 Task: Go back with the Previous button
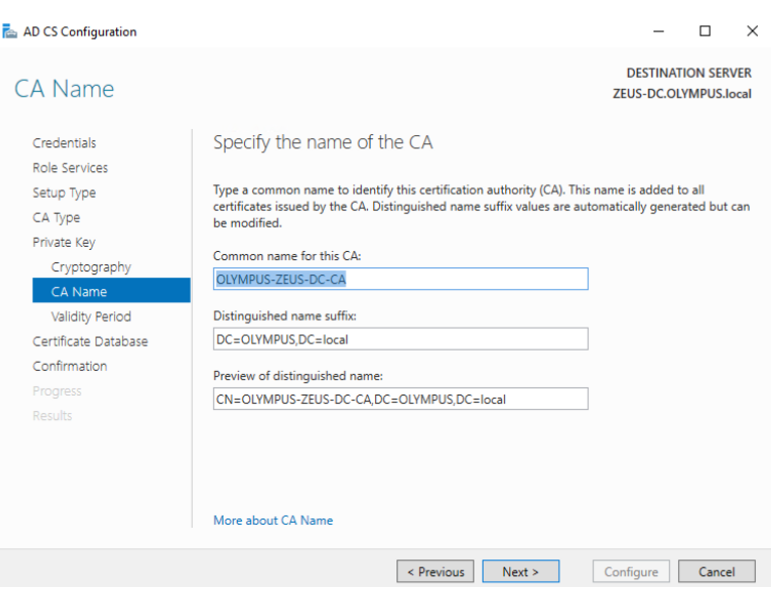436,572
